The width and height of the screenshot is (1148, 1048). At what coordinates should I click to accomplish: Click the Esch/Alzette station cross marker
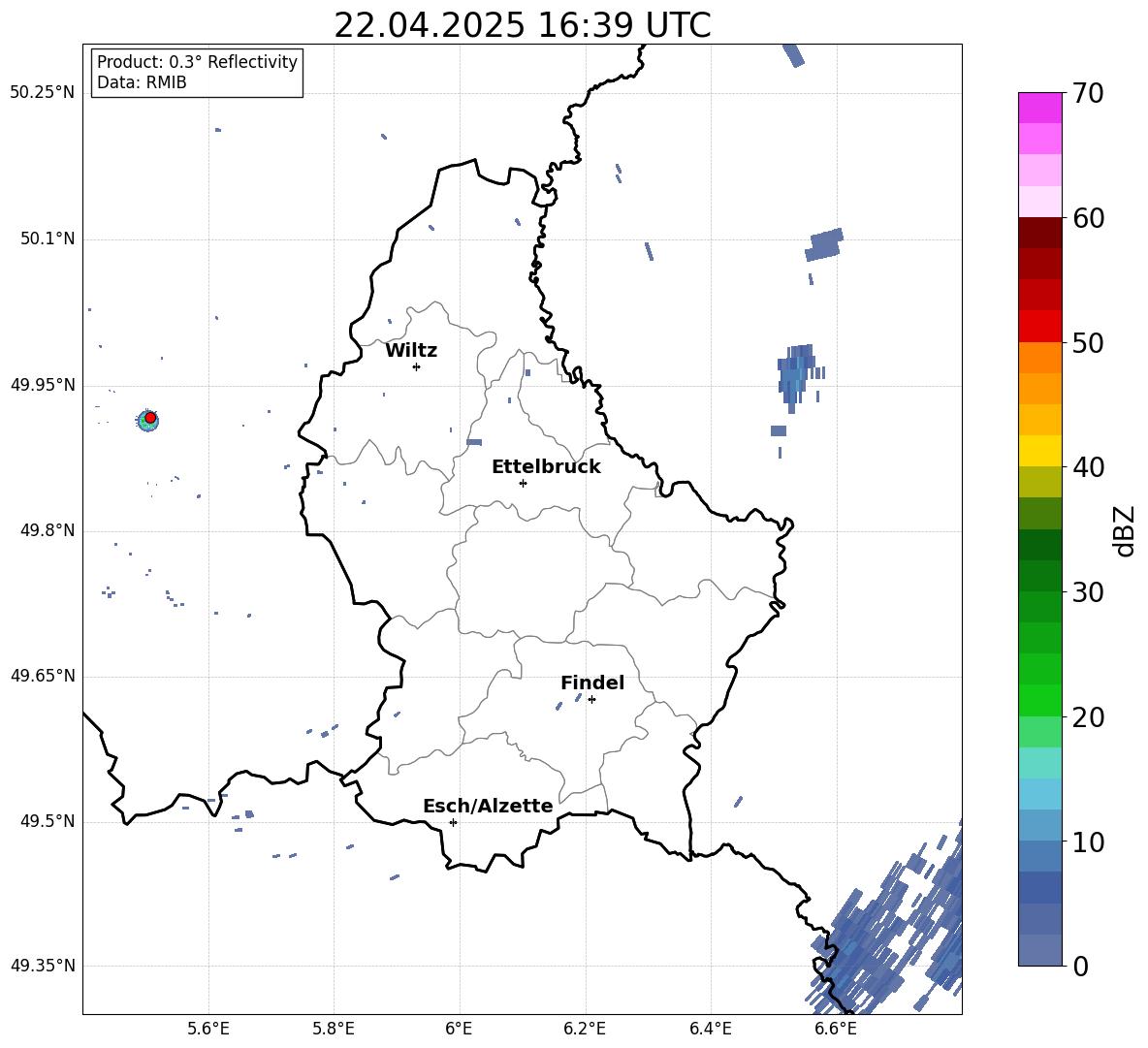453,822
